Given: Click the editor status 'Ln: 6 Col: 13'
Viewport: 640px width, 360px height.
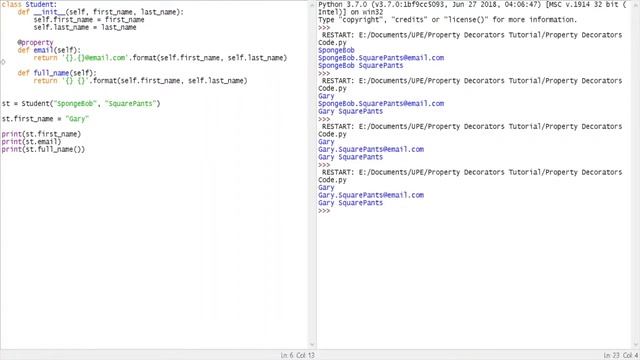Looking at the screenshot, I should (298, 356).
